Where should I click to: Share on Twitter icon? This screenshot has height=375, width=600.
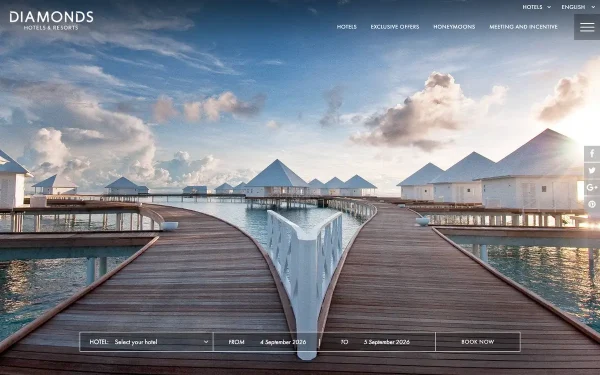tap(592, 171)
